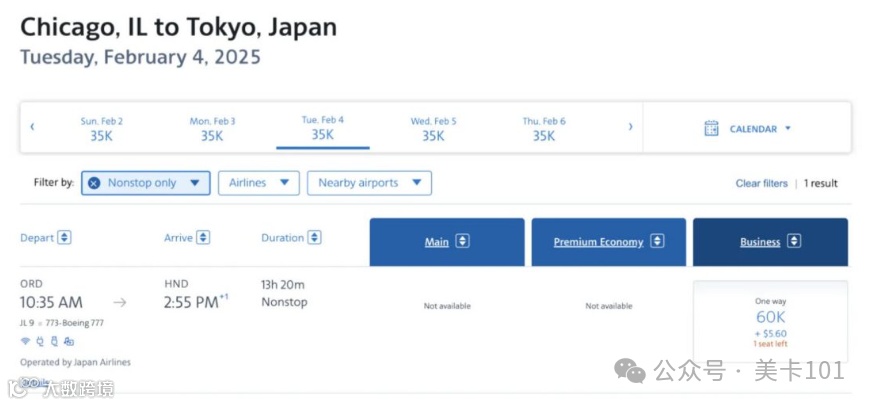Open the Nonstop only filter dropdown
The width and height of the screenshot is (872, 405).
(x=194, y=183)
